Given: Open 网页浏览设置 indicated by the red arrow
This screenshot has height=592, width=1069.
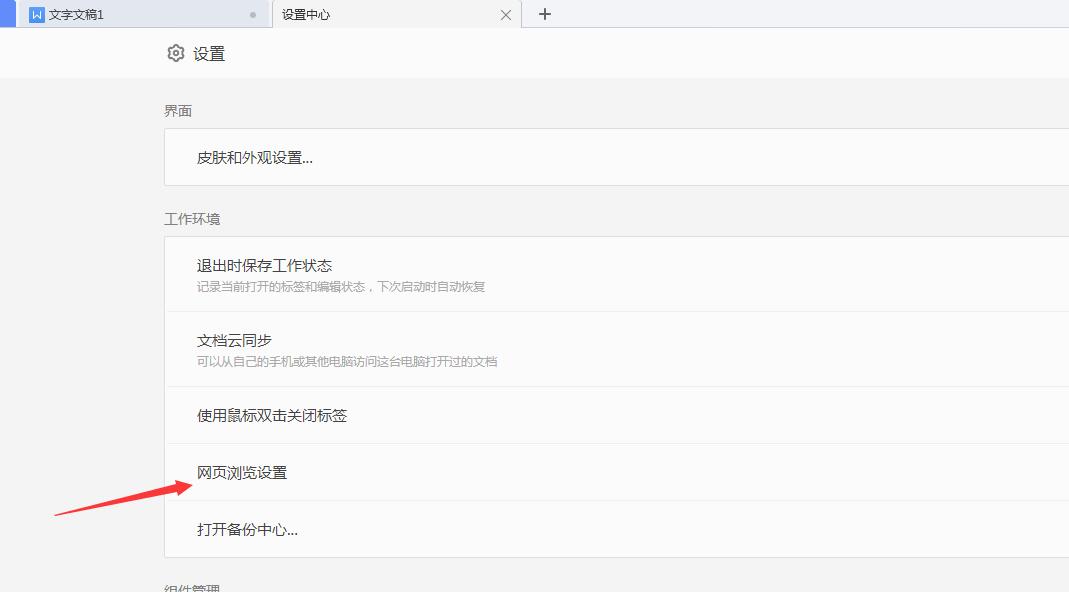Looking at the screenshot, I should [240, 473].
